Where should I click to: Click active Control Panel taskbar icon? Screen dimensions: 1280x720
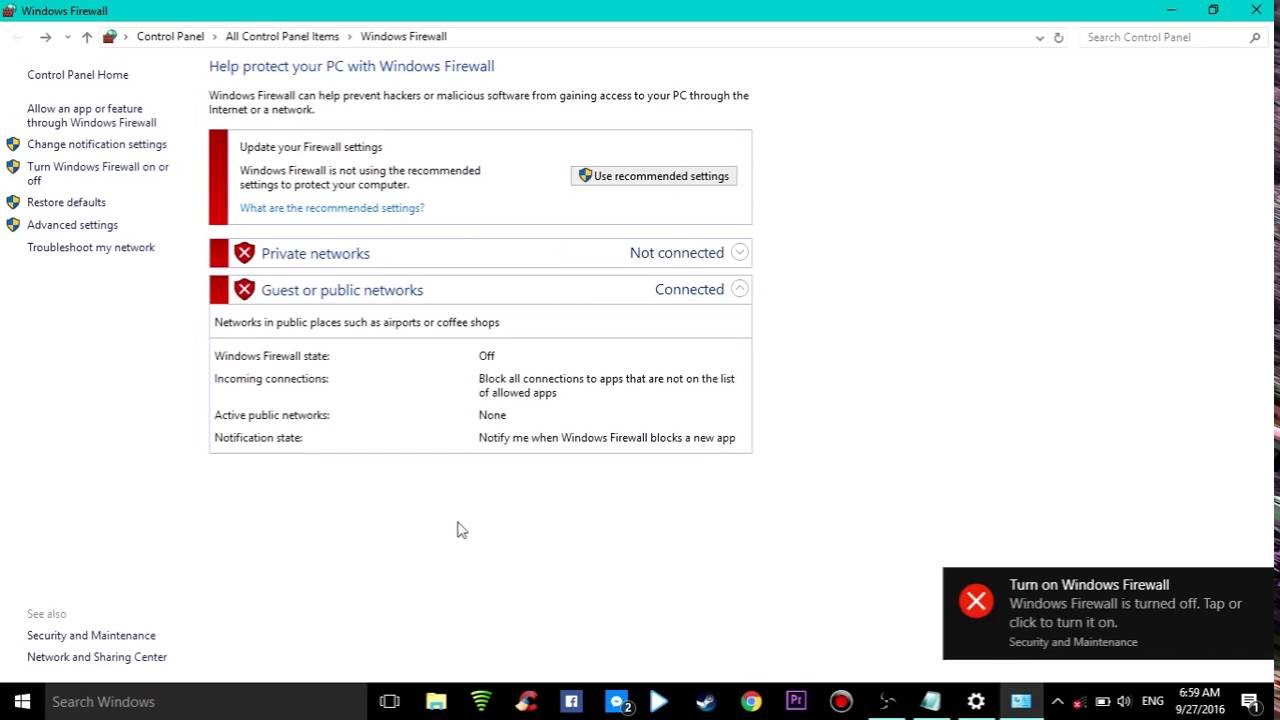(x=1021, y=701)
